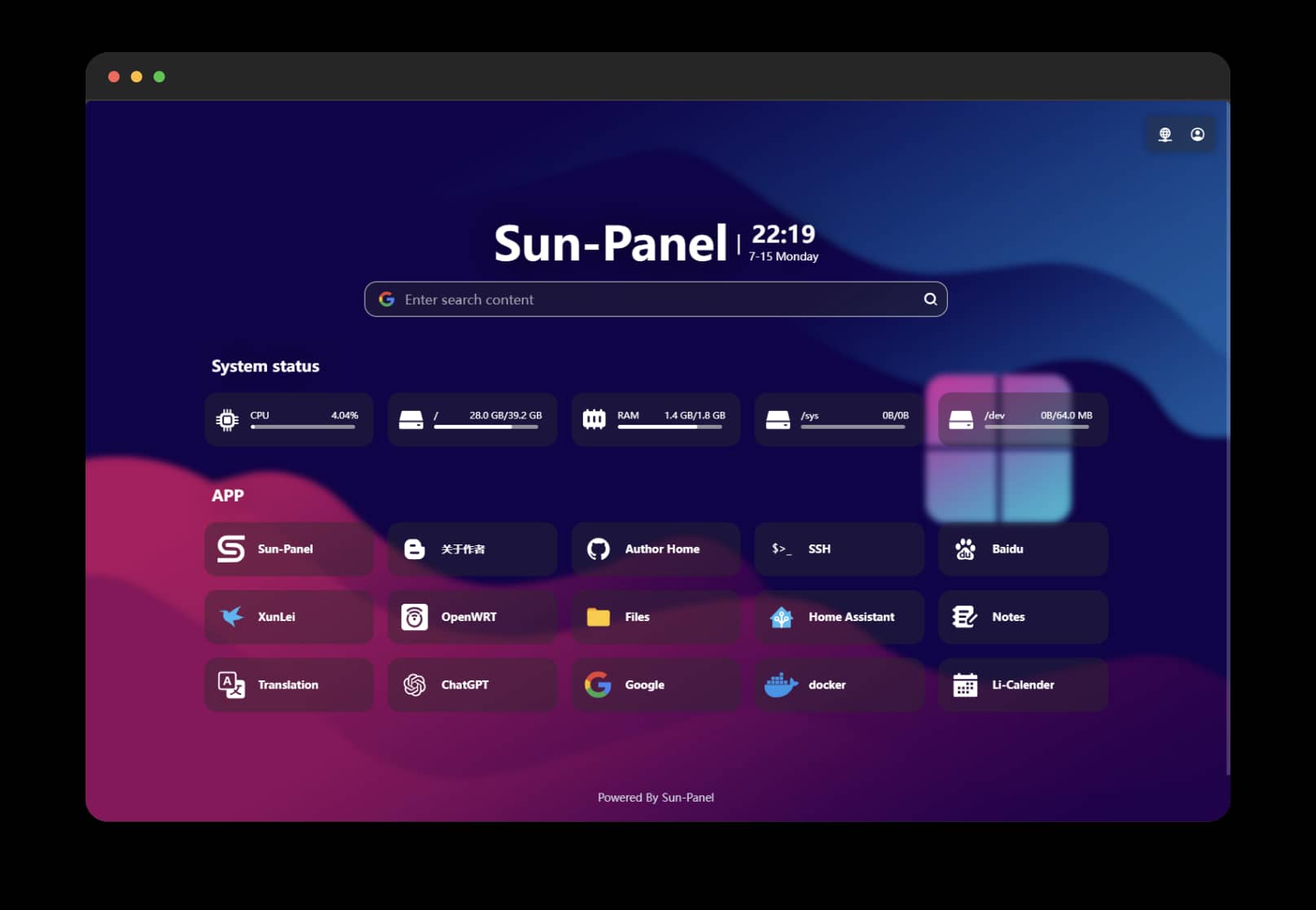1316x910 pixels.
Task: Click the CPU chip status icon
Action: 227,420
